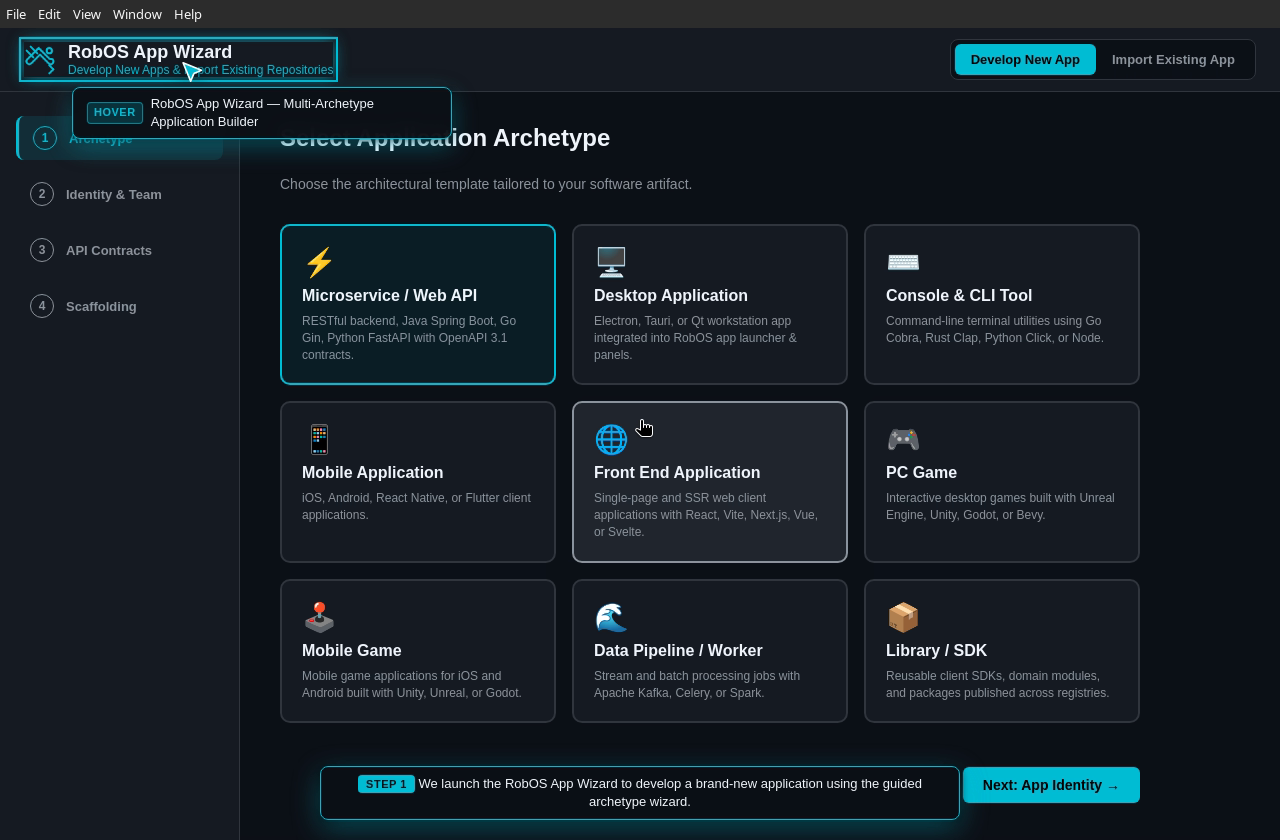Choose the Library / SDK archetype title
Image resolution: width=1280 pixels, height=840 pixels.
(936, 651)
